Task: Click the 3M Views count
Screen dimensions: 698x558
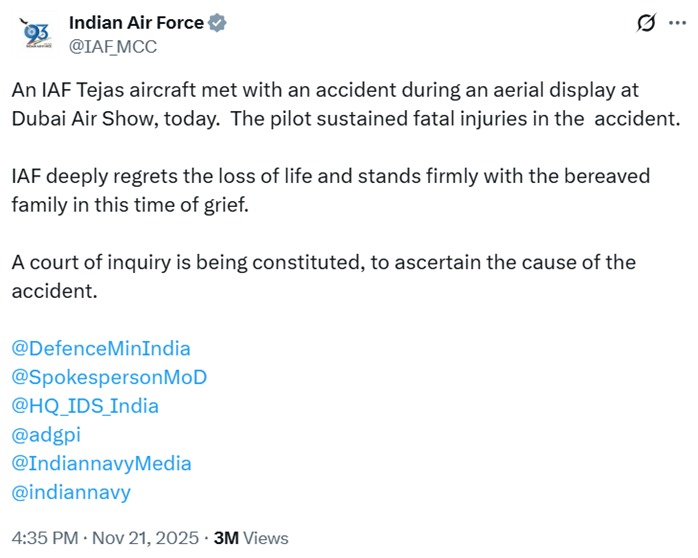Action: [x=251, y=537]
